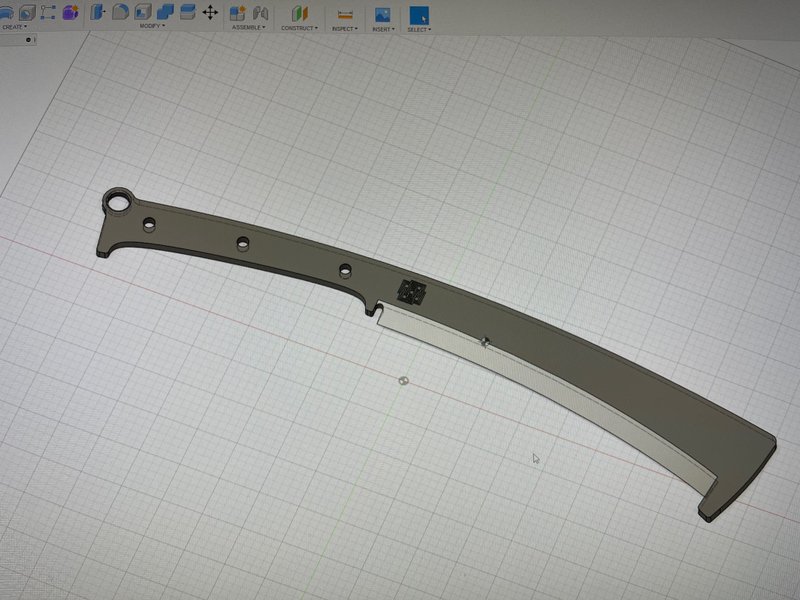Toggle the browser panel radio dot
800x600 pixels.
tap(28, 40)
